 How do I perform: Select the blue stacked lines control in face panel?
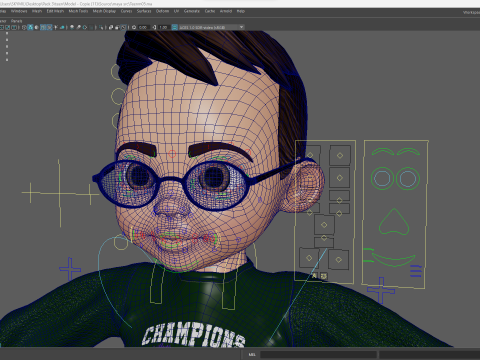[x=416, y=271]
